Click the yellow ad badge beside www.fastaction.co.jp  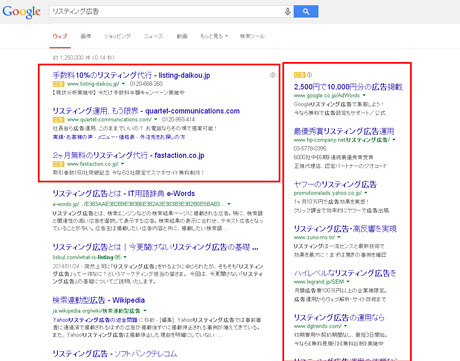click(58, 164)
